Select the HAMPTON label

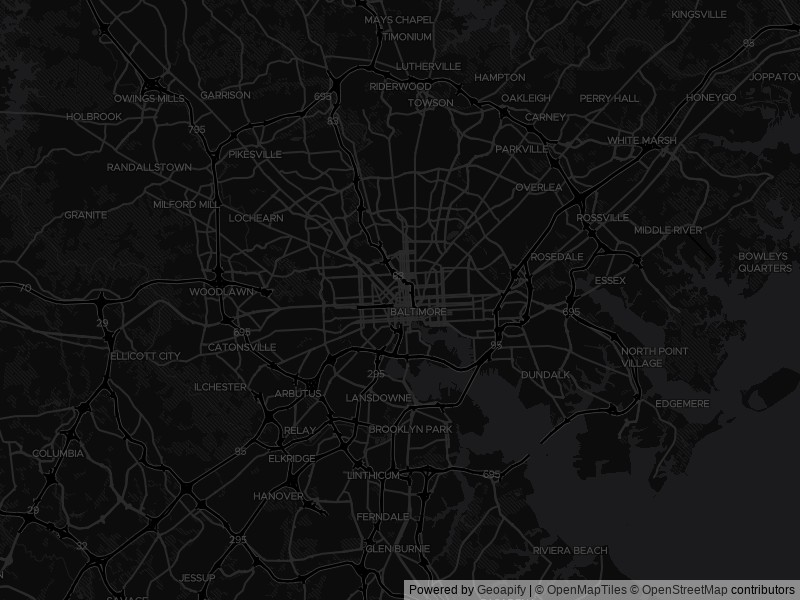(x=499, y=78)
